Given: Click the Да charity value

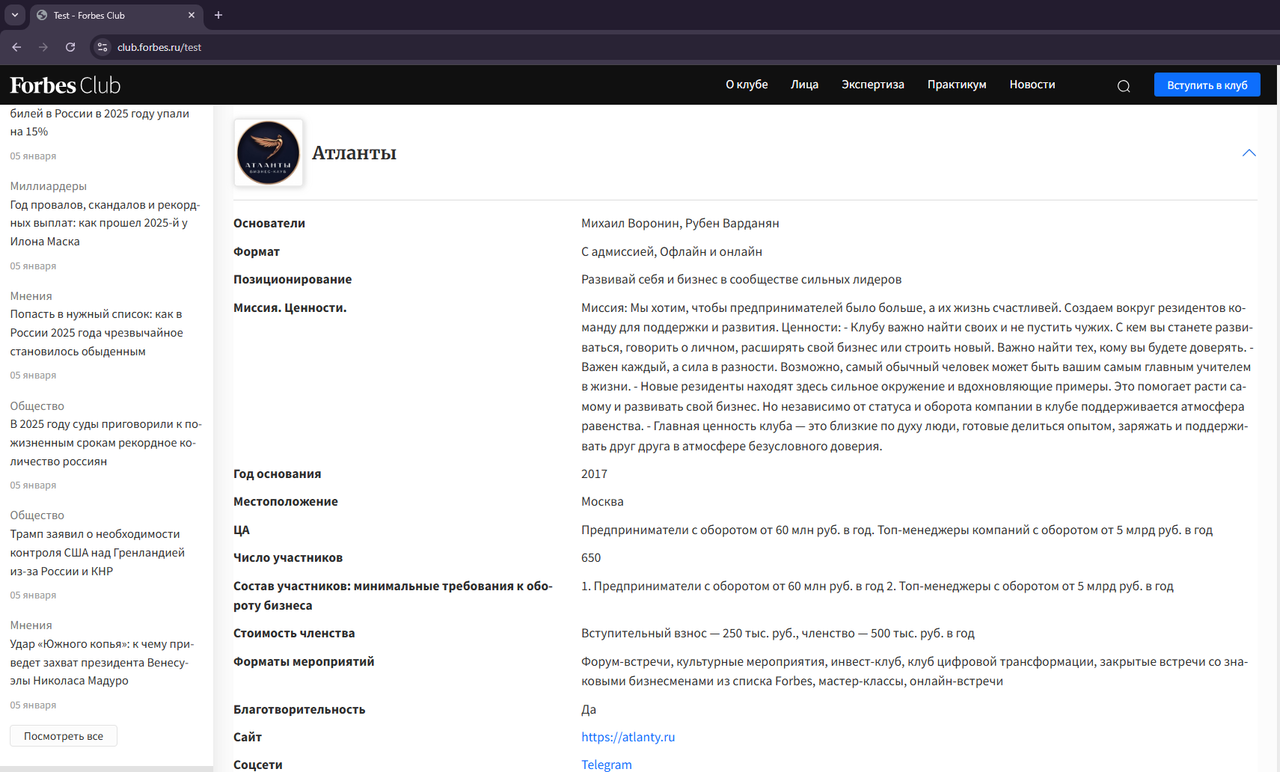Looking at the screenshot, I should pos(589,709).
